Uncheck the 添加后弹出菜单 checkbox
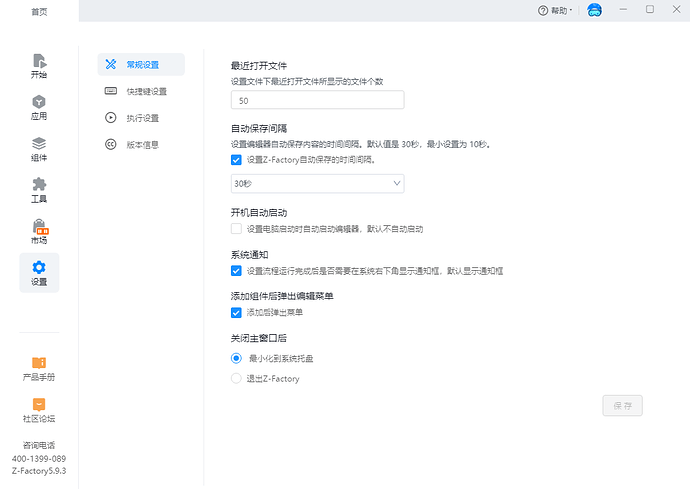Viewport: 690px width, 489px height. 236,313
